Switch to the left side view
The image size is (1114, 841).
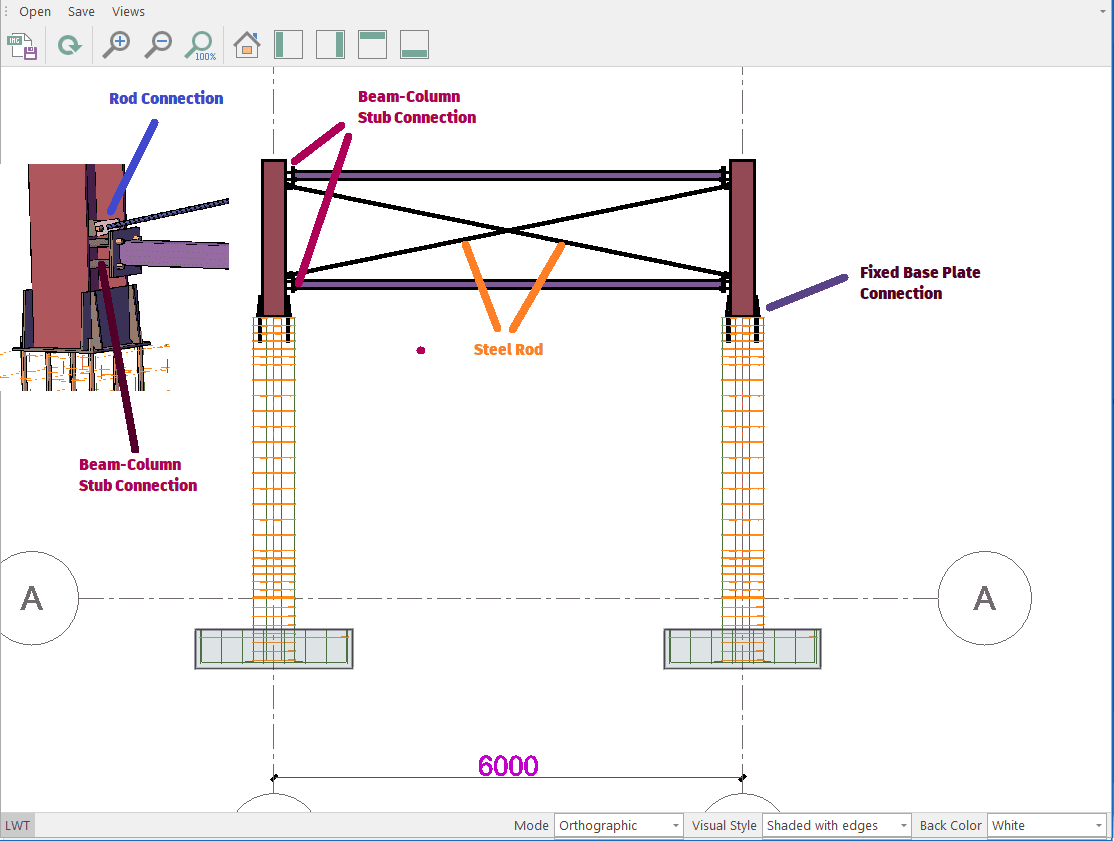pyautogui.click(x=288, y=45)
